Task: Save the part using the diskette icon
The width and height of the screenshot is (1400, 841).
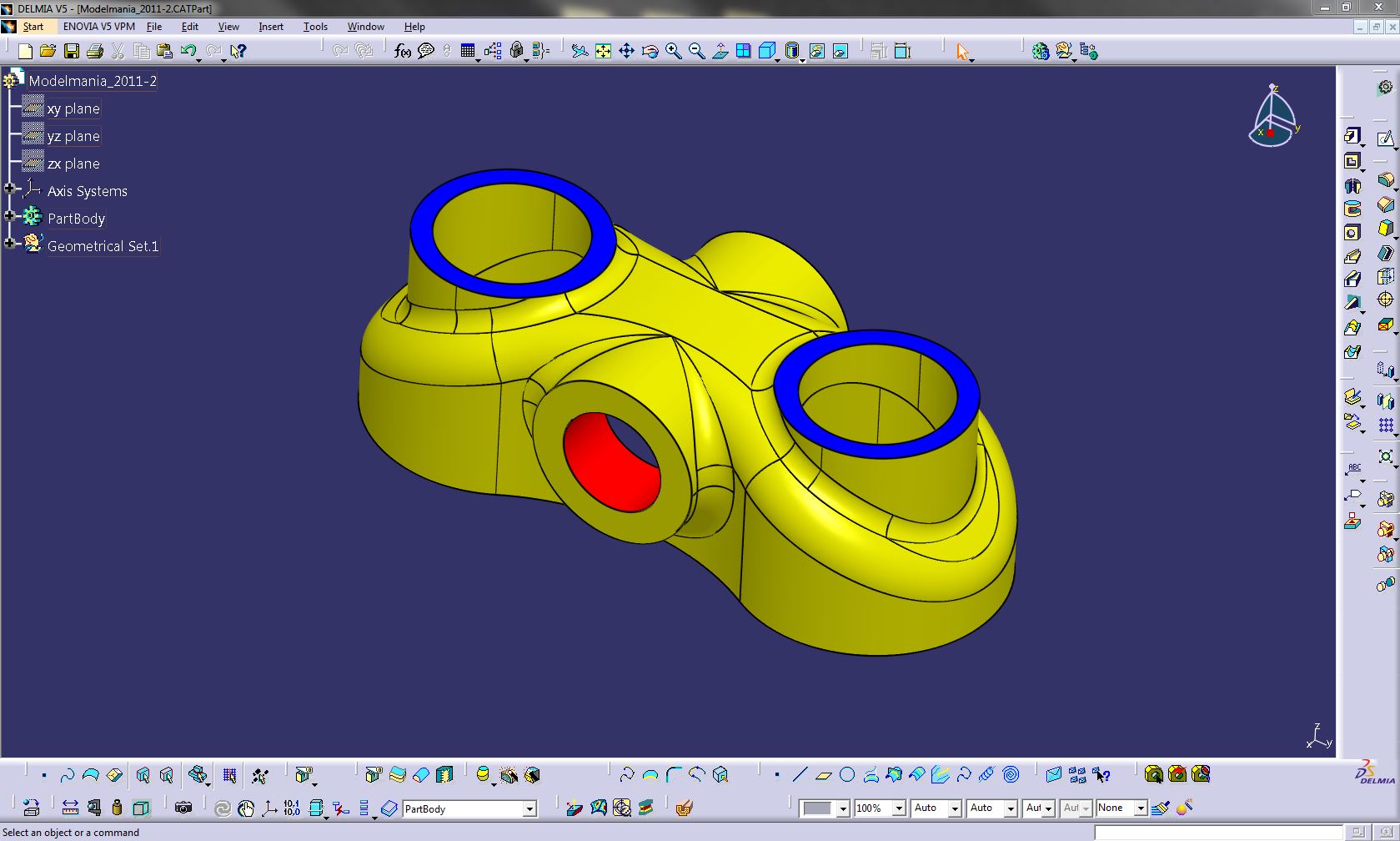Action: coord(72,51)
